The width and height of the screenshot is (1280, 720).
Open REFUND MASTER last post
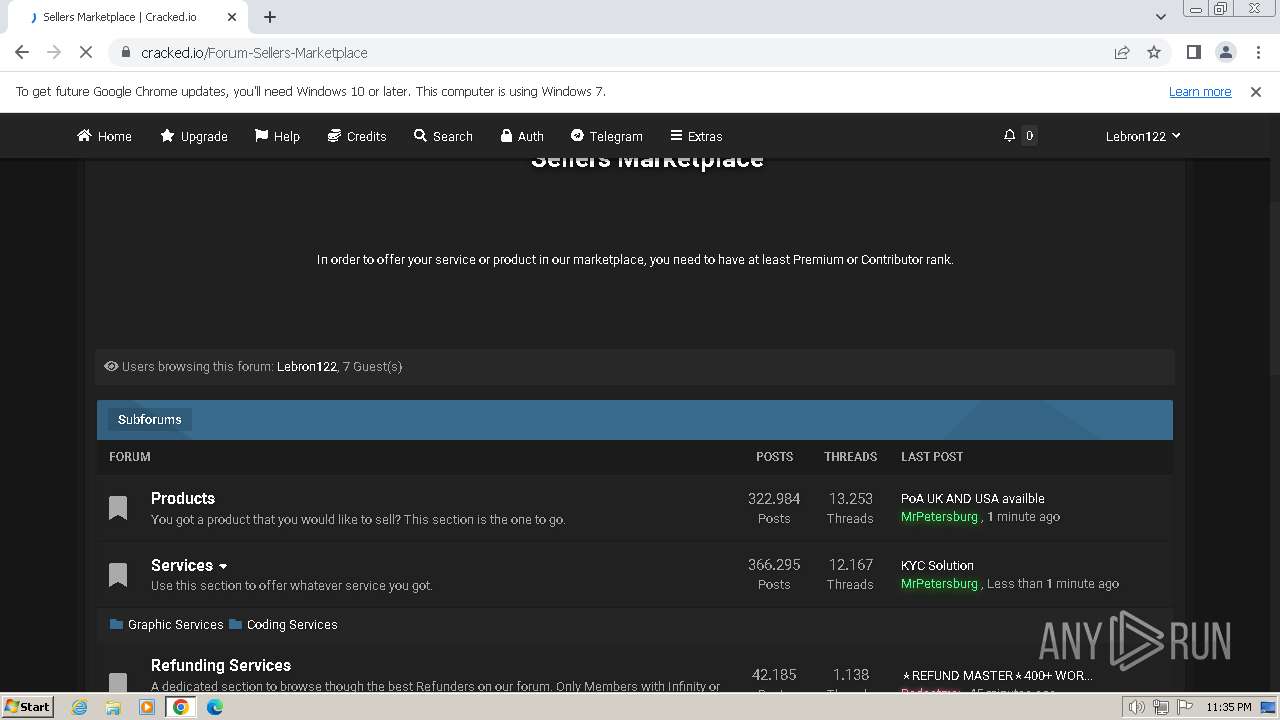point(997,675)
